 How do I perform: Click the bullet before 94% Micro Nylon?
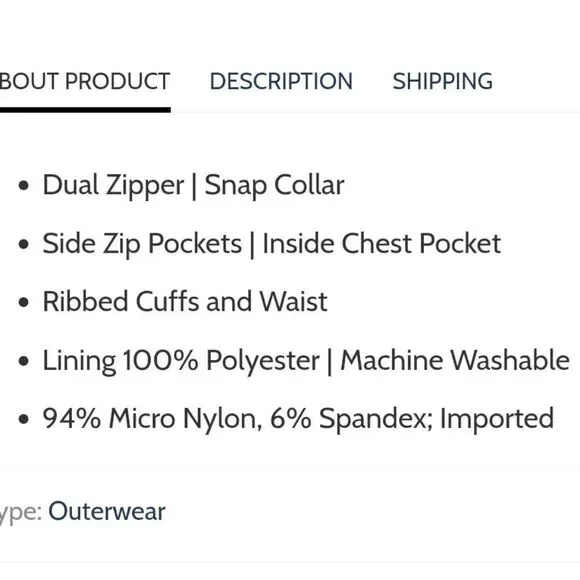pos(23,419)
